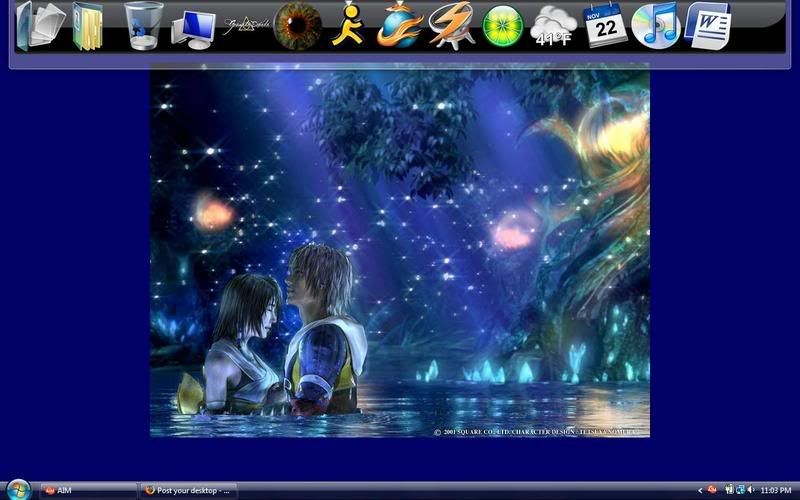The height and width of the screenshot is (500, 800).
Task: Open the network connection tray icon
Action: click(740, 490)
